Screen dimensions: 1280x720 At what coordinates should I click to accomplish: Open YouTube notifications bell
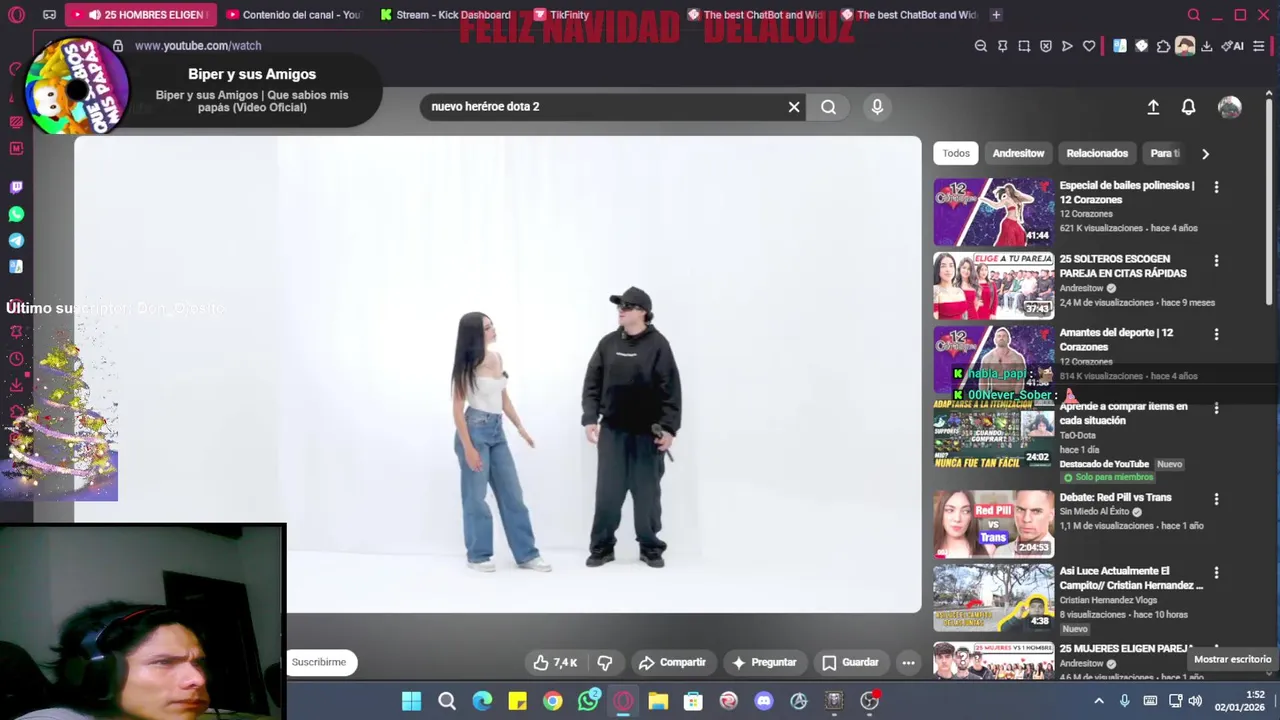pyautogui.click(x=1188, y=107)
